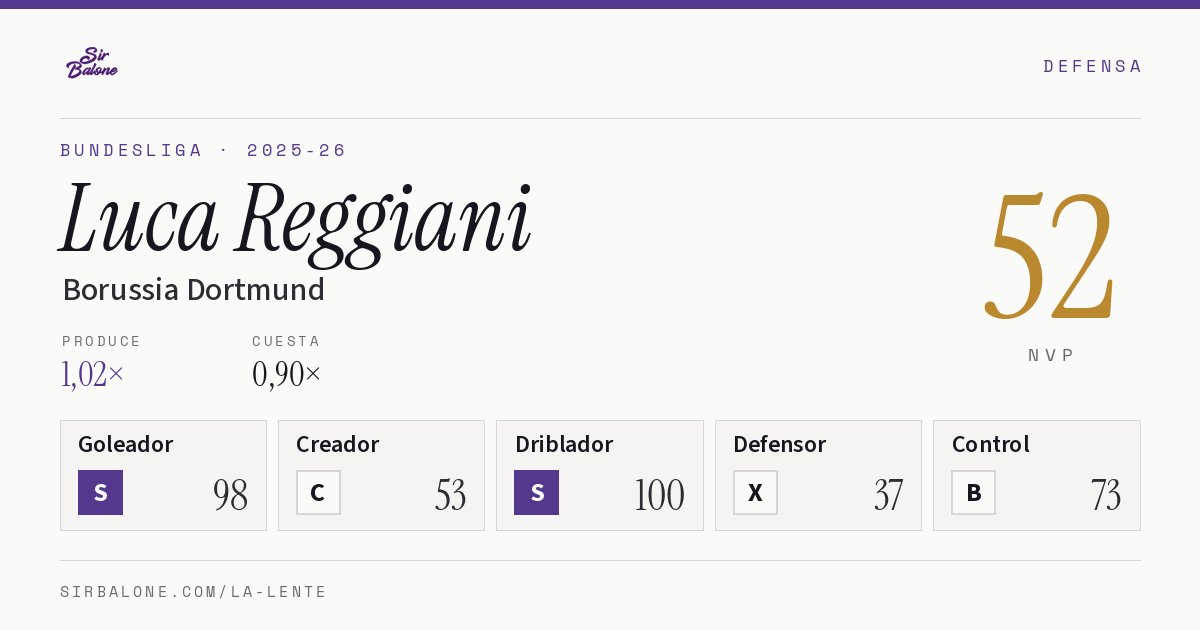Select the DEFENSA position label
The height and width of the screenshot is (630, 1200).
pyautogui.click(x=1092, y=66)
